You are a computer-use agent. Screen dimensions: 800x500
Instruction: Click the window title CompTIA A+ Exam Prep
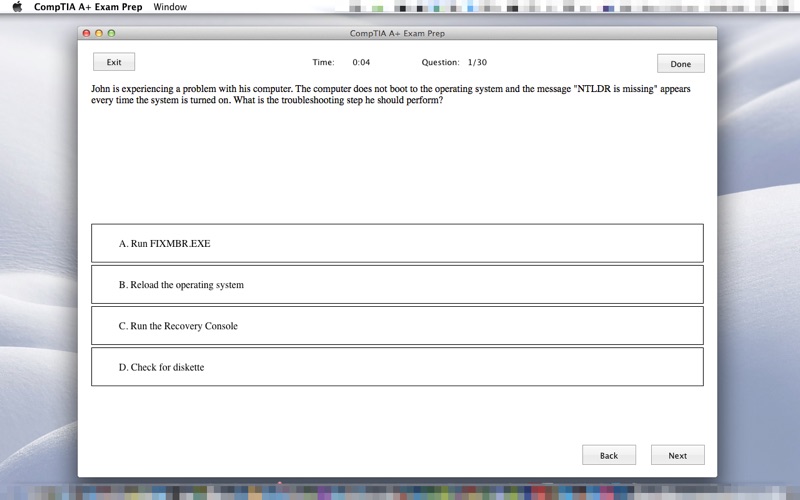[x=397, y=33]
